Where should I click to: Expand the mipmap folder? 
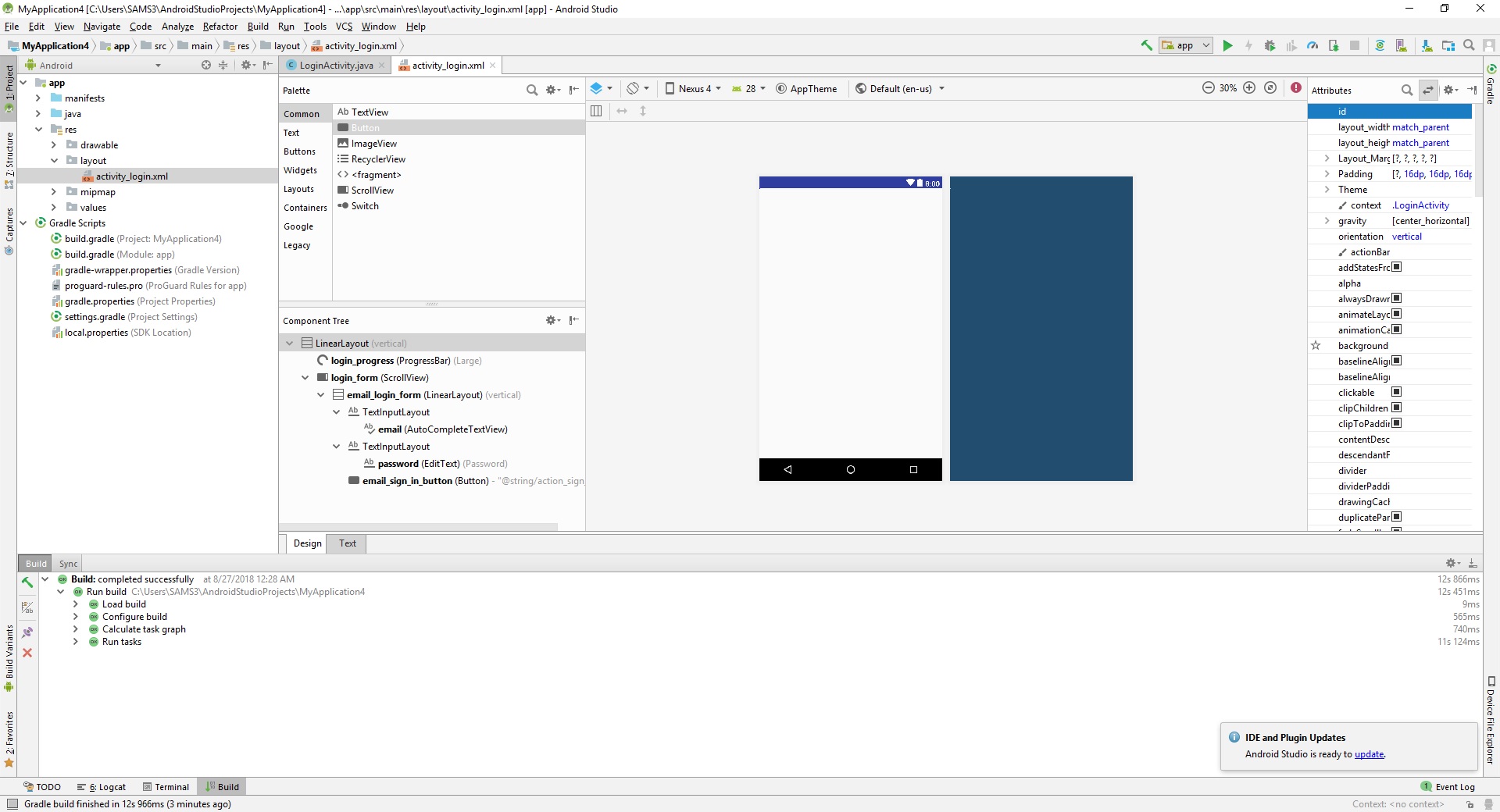click(53, 192)
